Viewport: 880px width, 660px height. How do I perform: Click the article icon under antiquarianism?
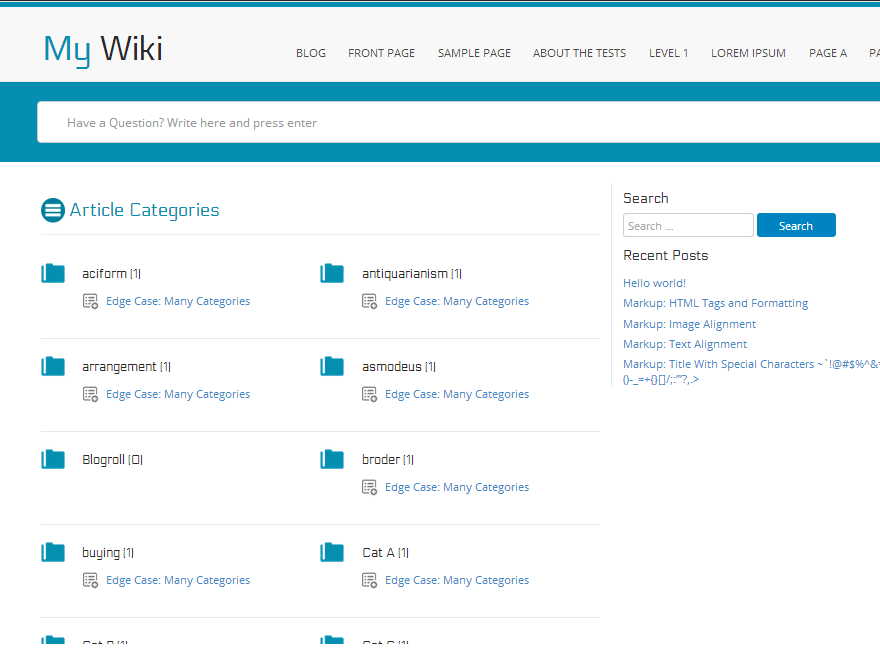369,301
